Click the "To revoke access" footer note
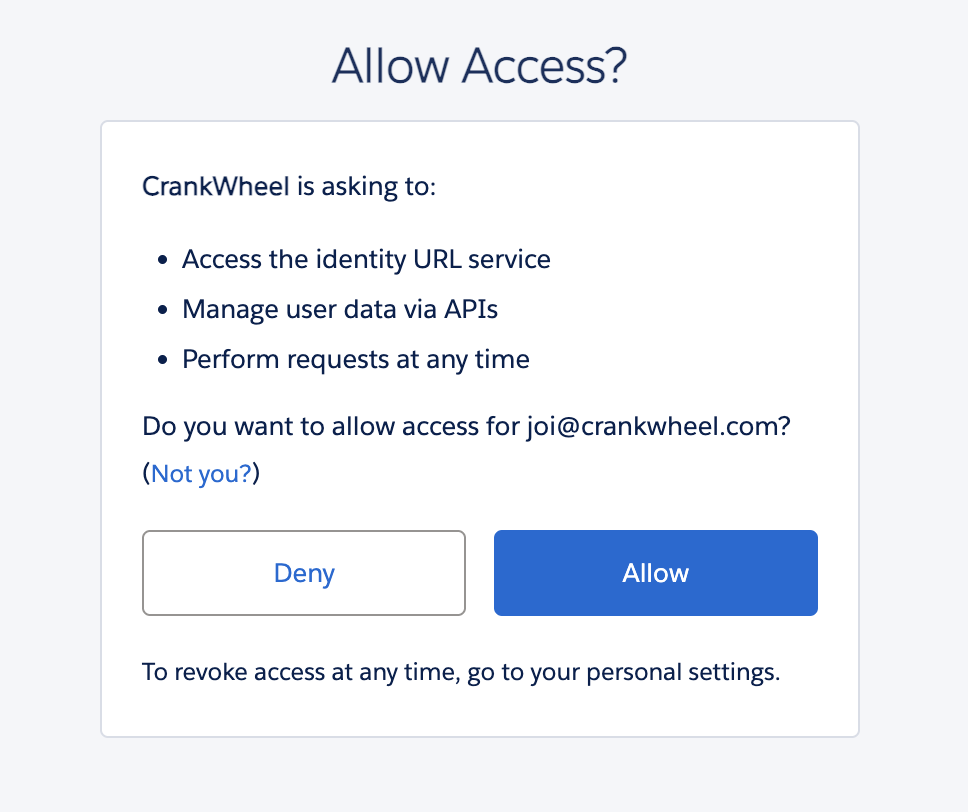Image resolution: width=968 pixels, height=812 pixels. (x=460, y=672)
